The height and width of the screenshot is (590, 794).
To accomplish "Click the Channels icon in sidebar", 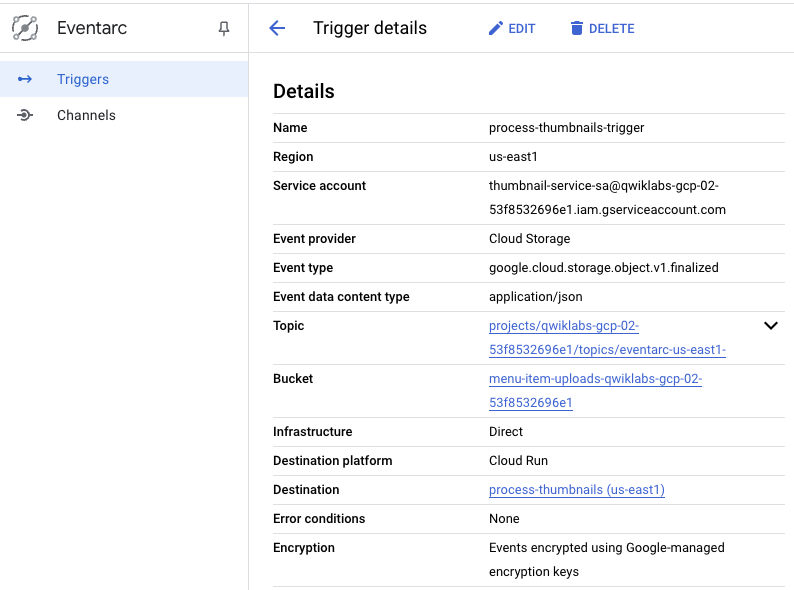I will click(25, 115).
